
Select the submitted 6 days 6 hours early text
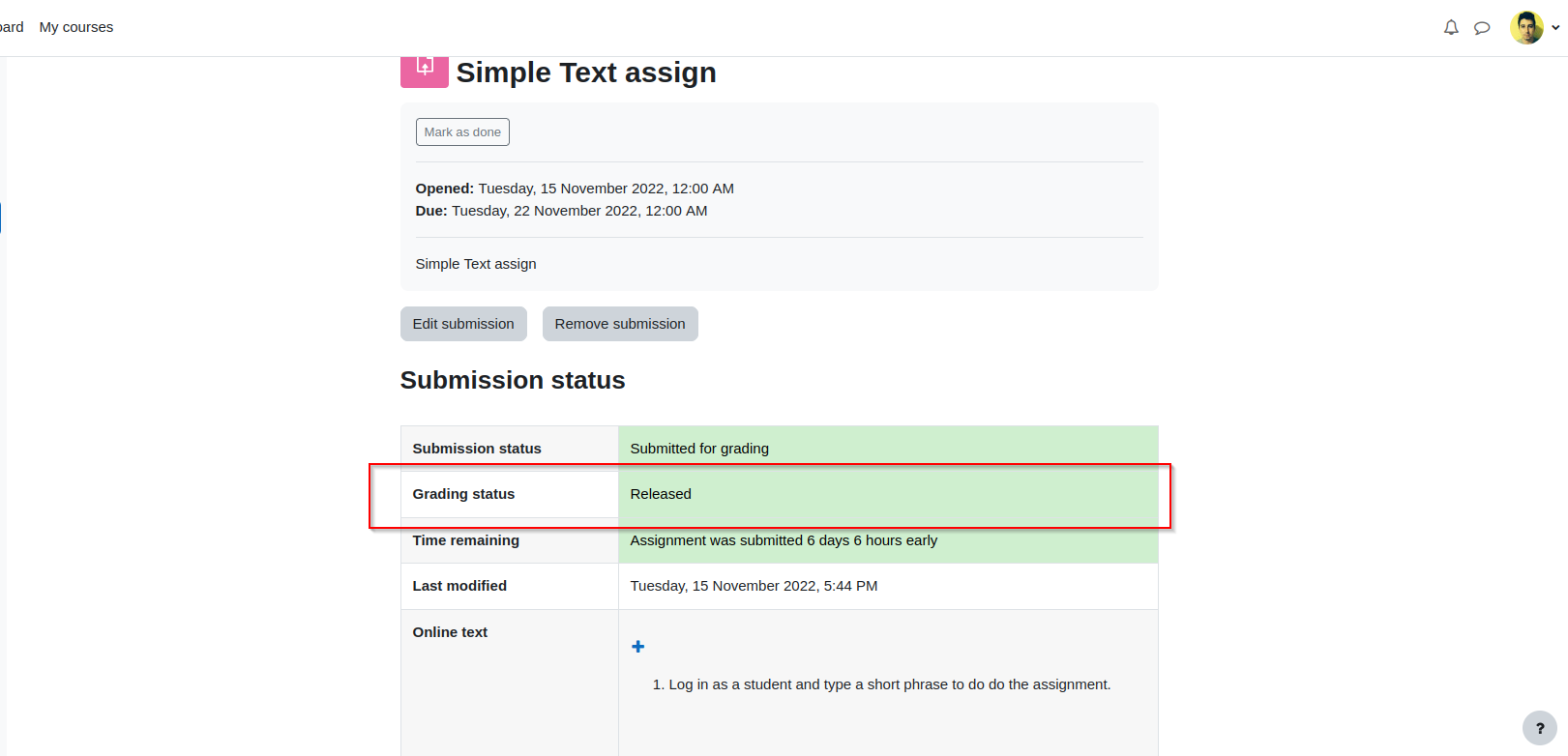784,540
